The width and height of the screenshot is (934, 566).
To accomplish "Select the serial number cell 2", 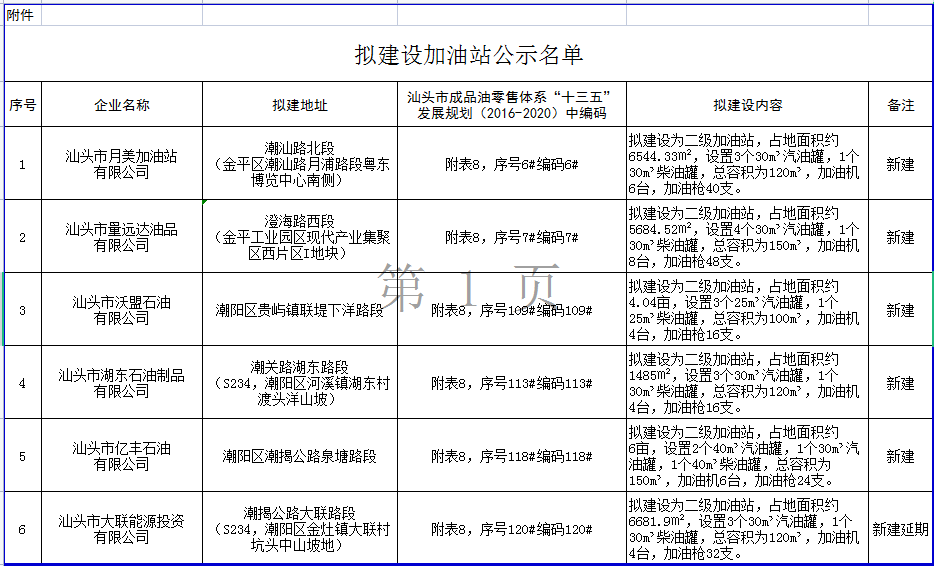I will tap(23, 237).
